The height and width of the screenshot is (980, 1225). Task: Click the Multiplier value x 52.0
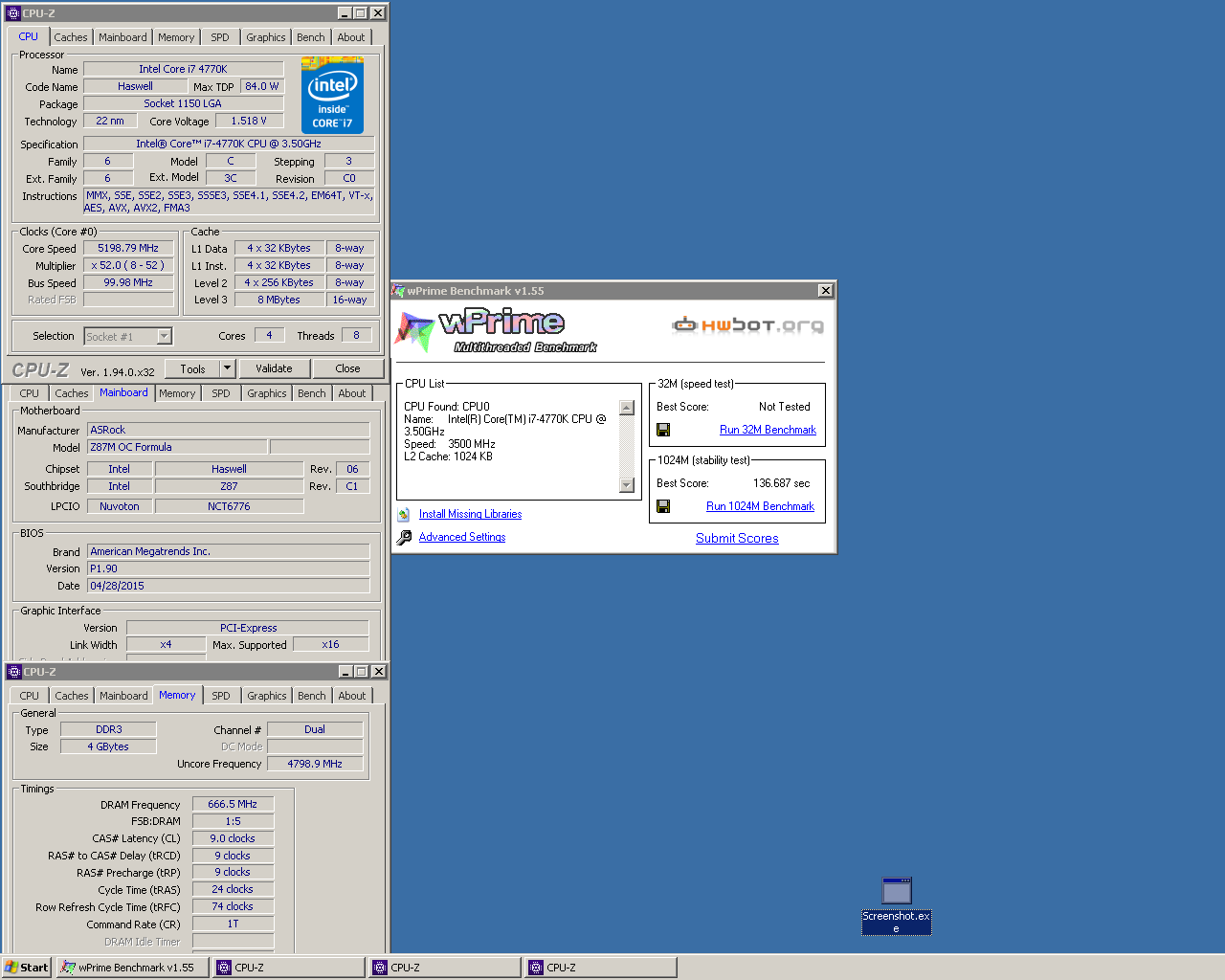pyautogui.click(x=128, y=265)
